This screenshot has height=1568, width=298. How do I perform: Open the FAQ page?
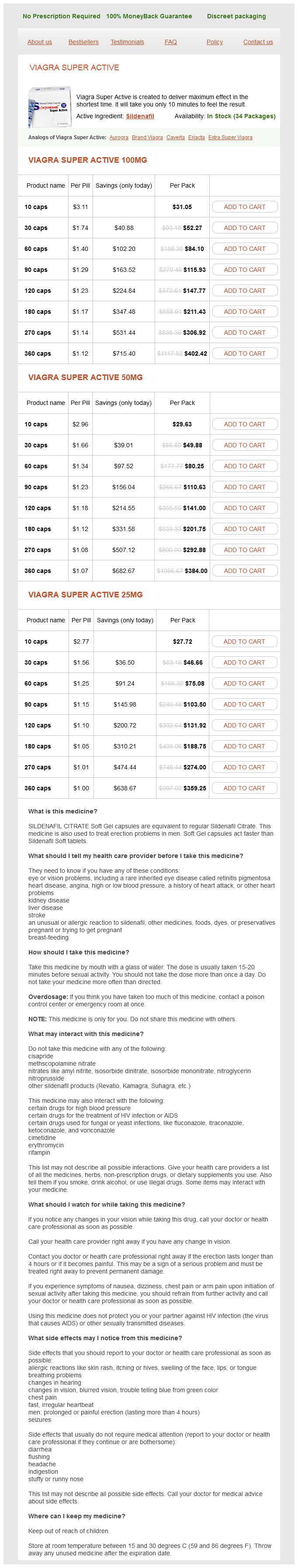(171, 42)
